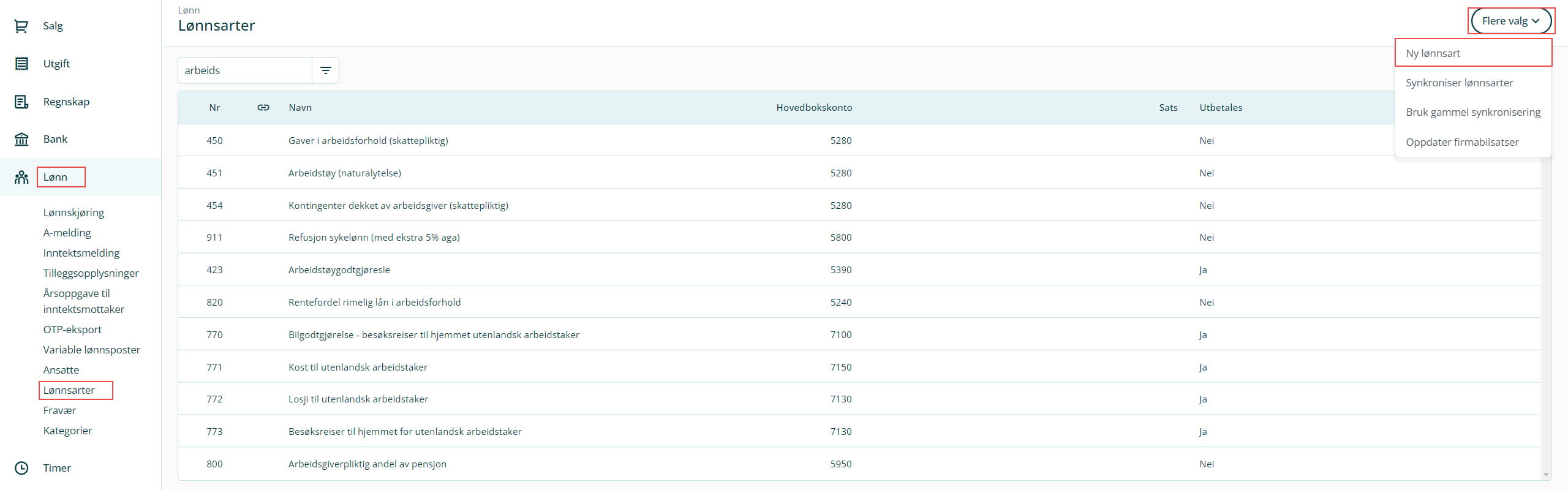
Task: Open Refusjon sykelønn row
Action: [859, 238]
